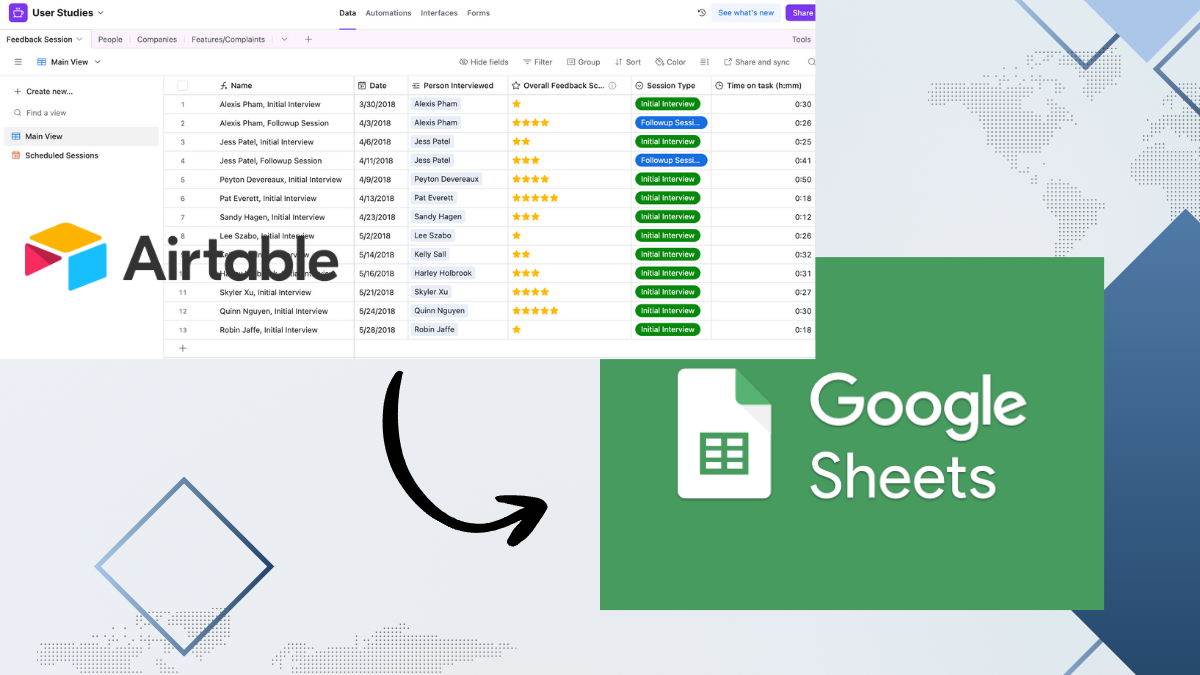Click the row height icon
Screen dimensions: 1200x675
tap(705, 62)
